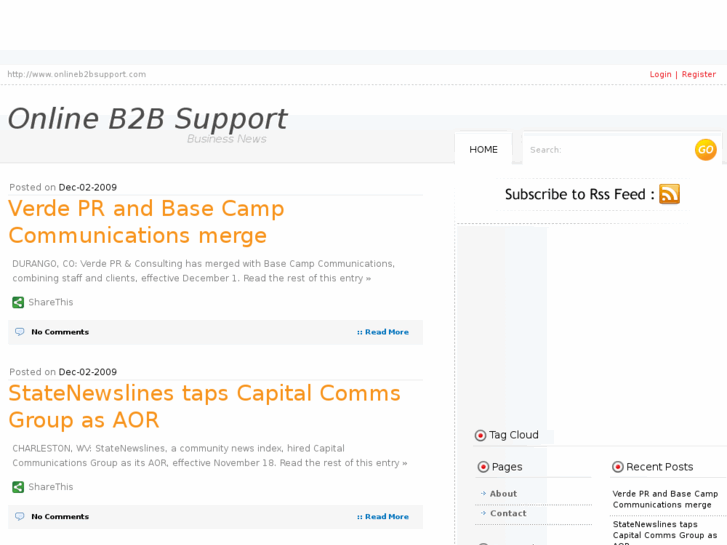Open the About page link
Screen dimensions: 727x545
click(503, 494)
